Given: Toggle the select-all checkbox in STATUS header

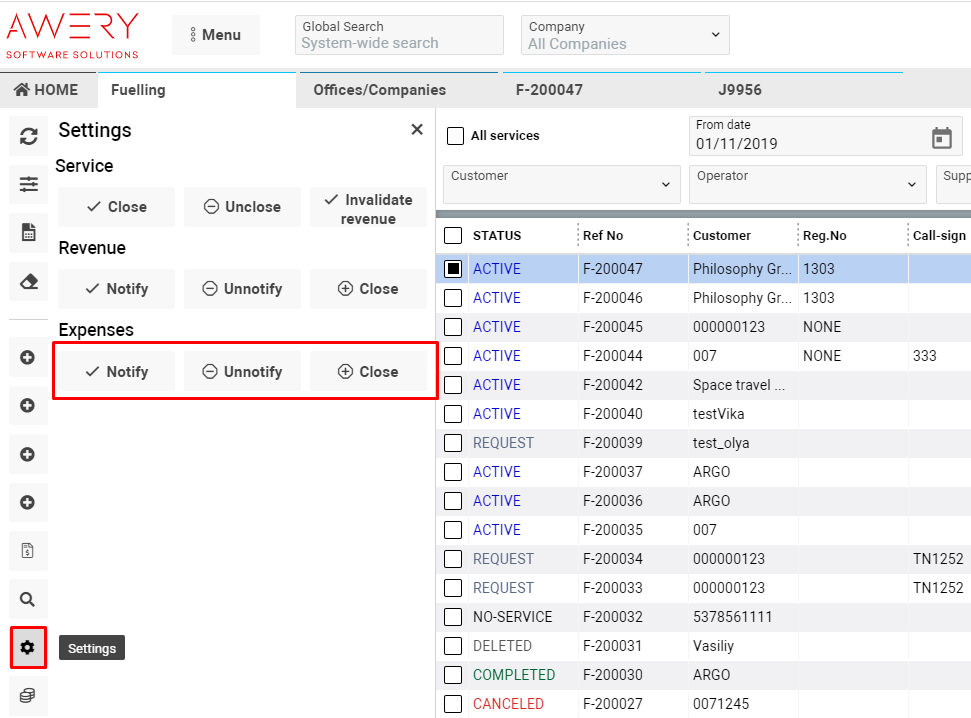Looking at the screenshot, I should click(453, 236).
